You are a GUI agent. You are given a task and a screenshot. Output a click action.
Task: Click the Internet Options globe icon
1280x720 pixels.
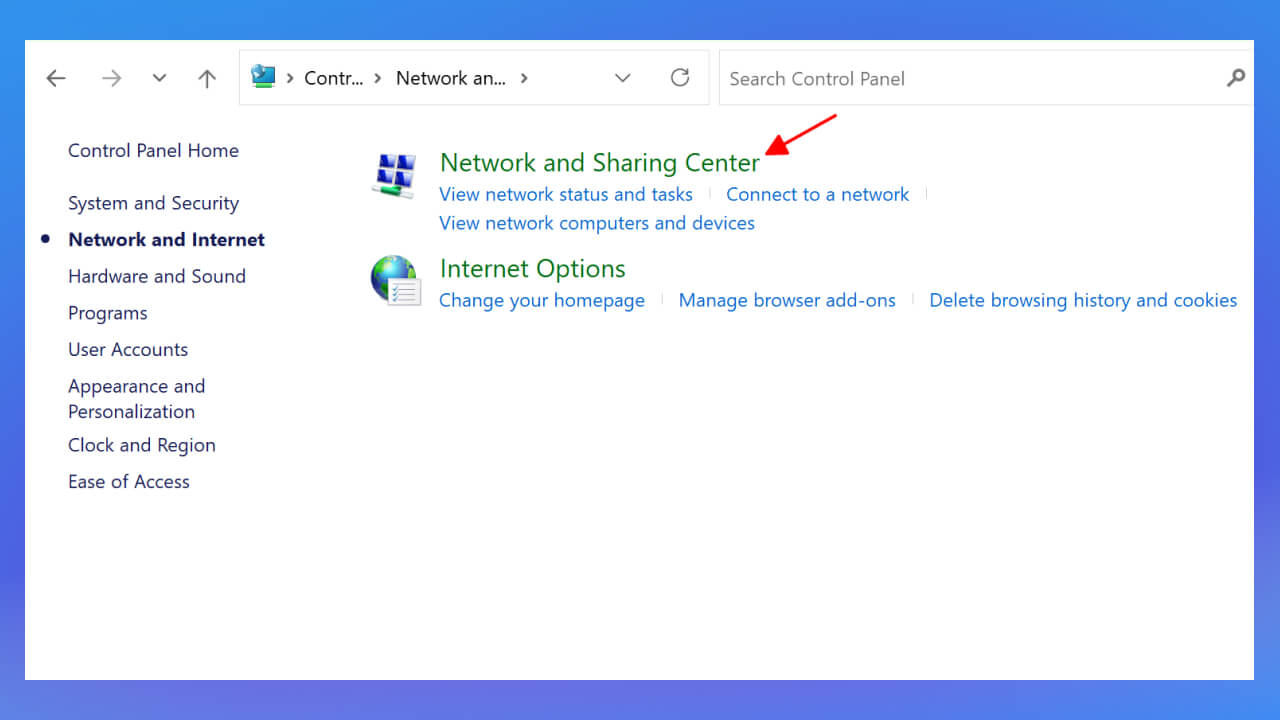tap(395, 280)
